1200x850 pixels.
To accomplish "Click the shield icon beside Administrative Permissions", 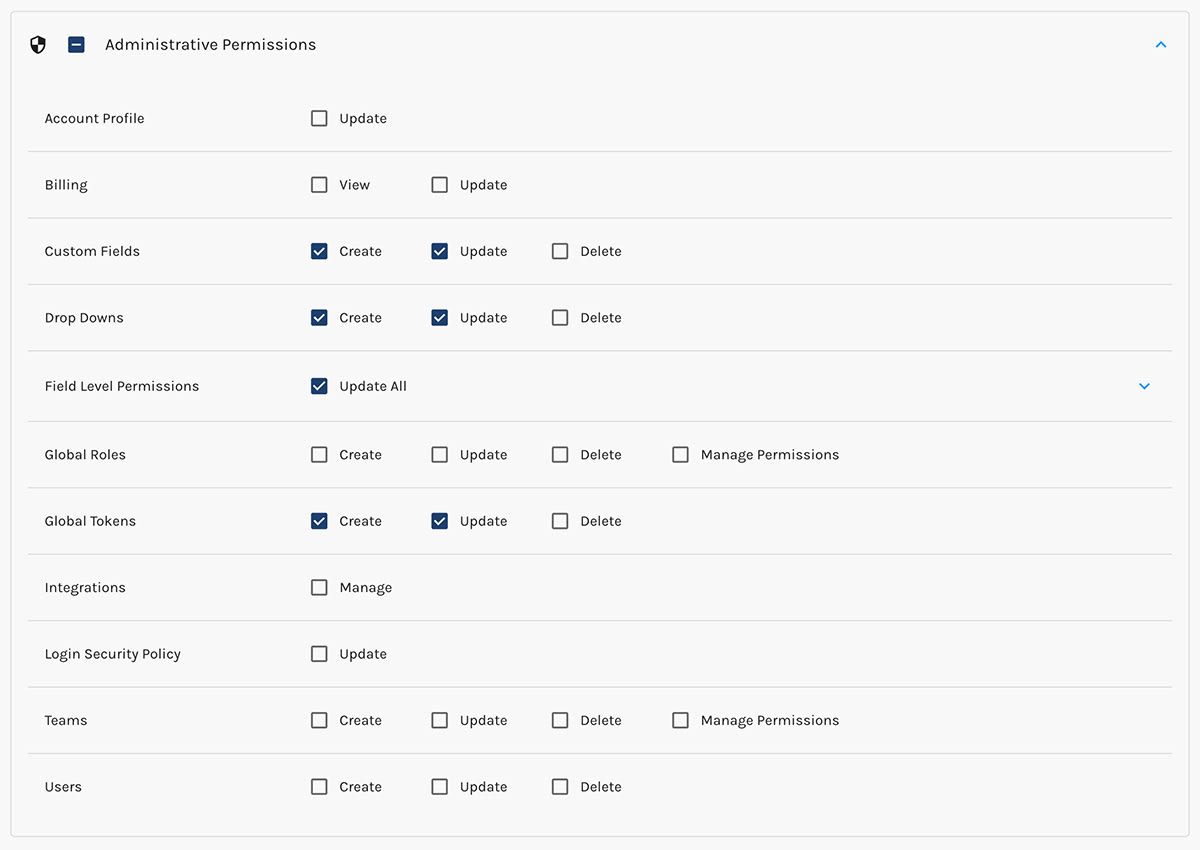I will (37, 44).
